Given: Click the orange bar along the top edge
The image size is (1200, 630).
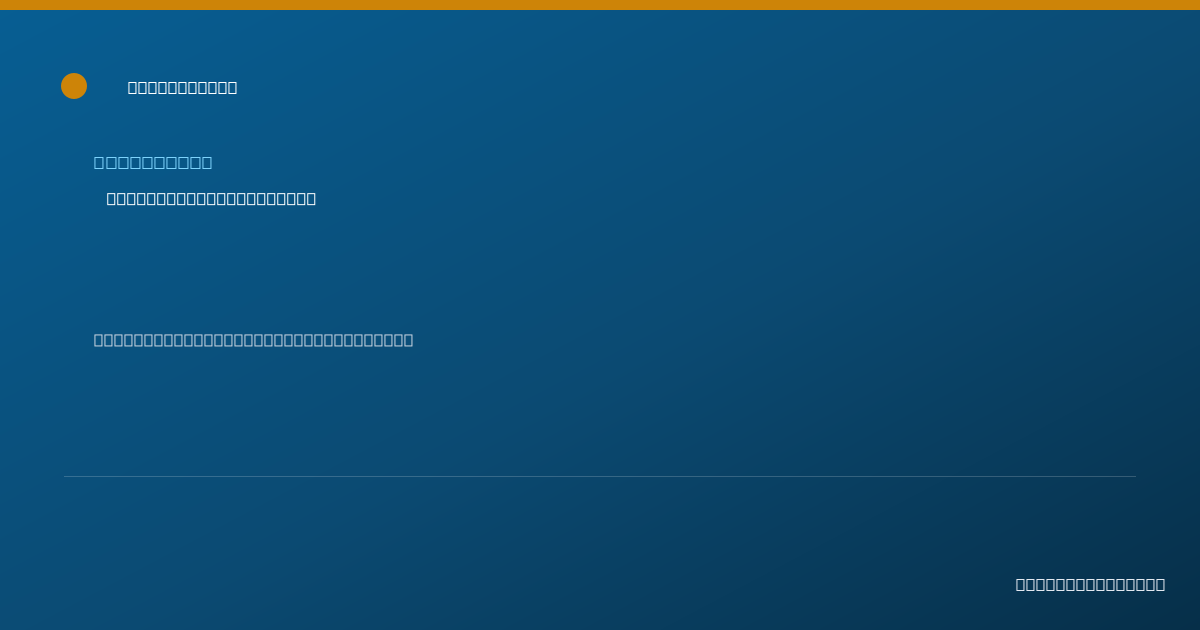Looking at the screenshot, I should tap(600, 5).
